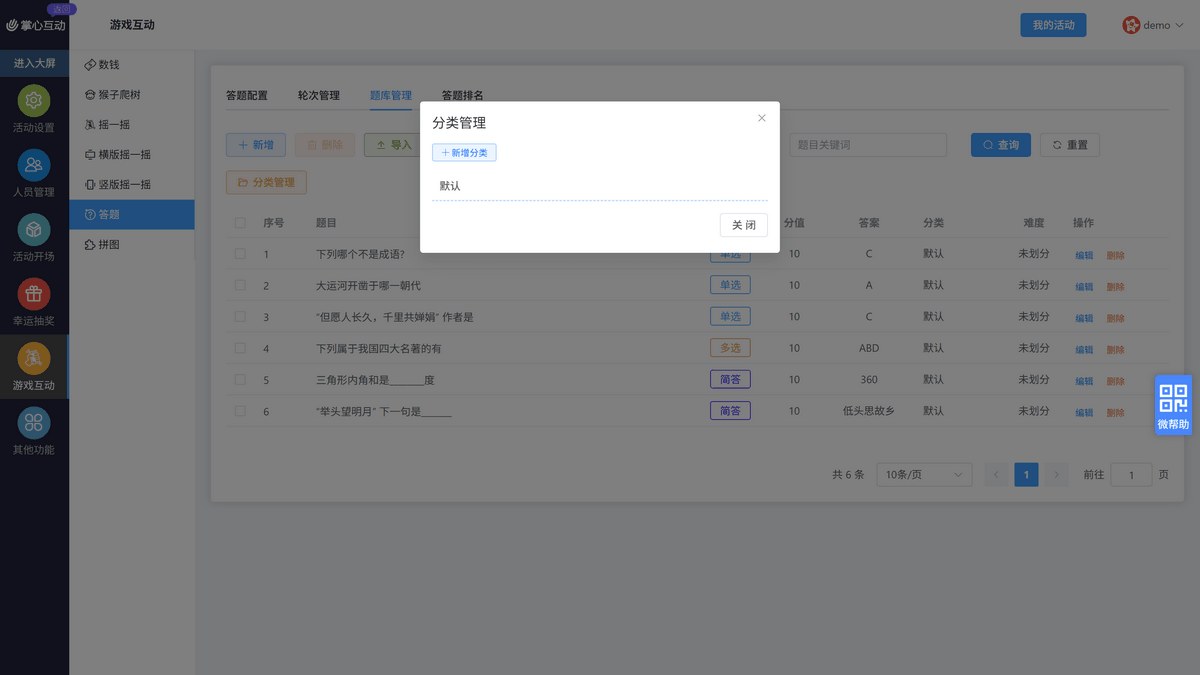Check the checkbox for question 3

tap(240, 316)
